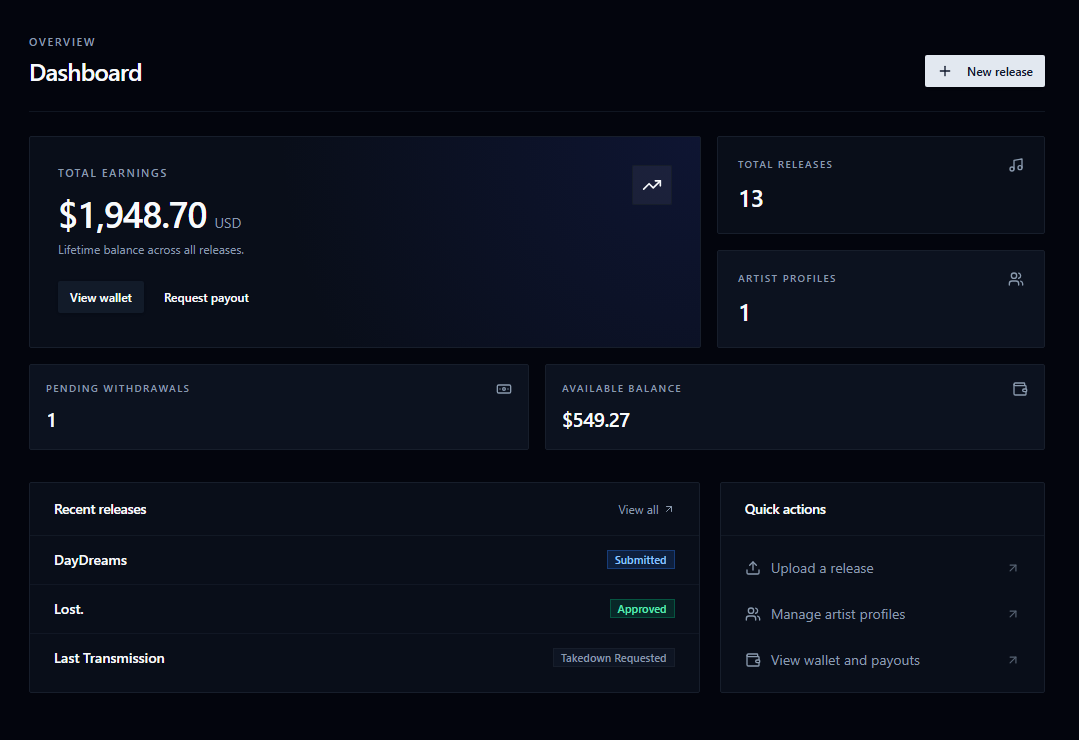Viewport: 1079px width, 740px height.
Task: Click the trending-up earnings icon
Action: 652,185
